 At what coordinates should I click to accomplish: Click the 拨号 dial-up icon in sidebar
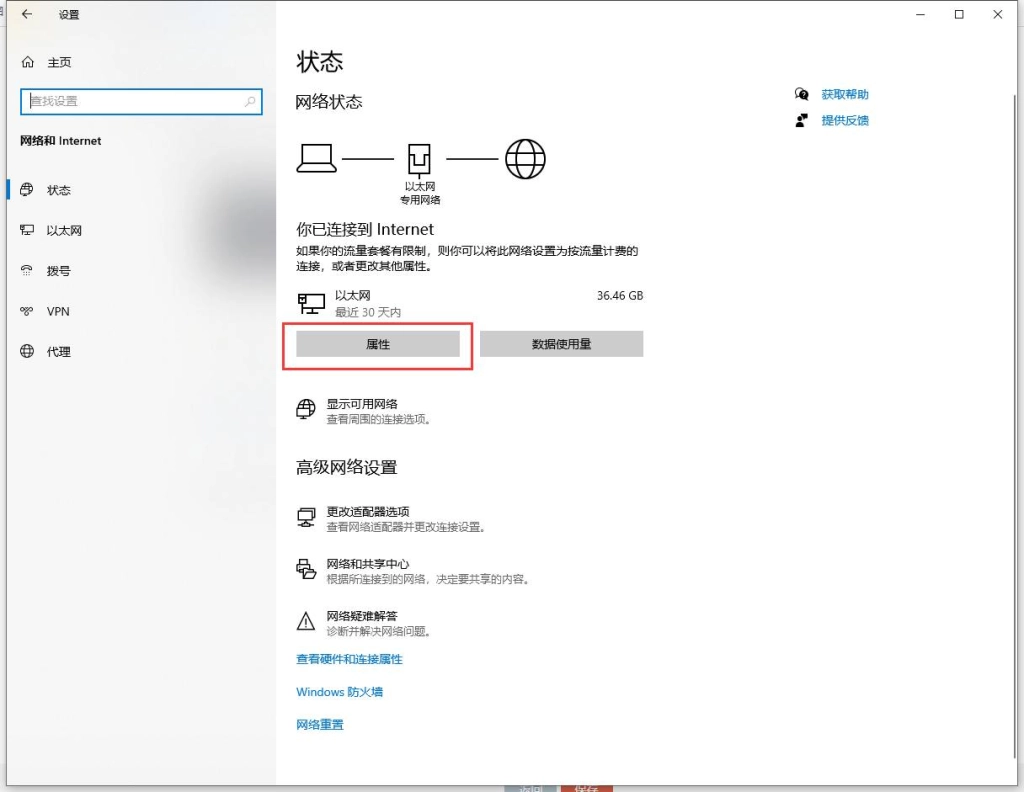click(27, 271)
